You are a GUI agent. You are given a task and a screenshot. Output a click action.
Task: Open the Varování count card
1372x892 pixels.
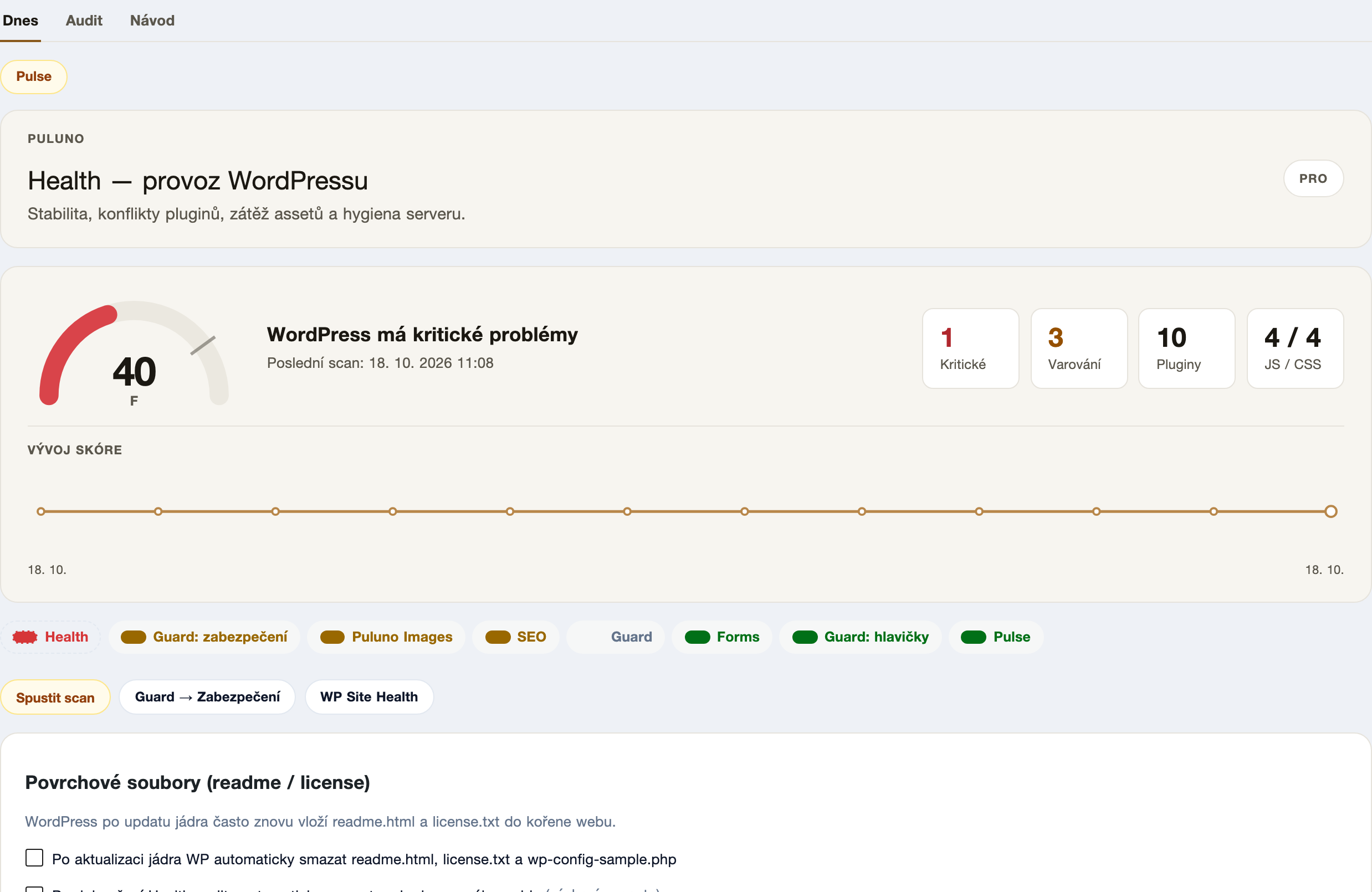tap(1078, 348)
